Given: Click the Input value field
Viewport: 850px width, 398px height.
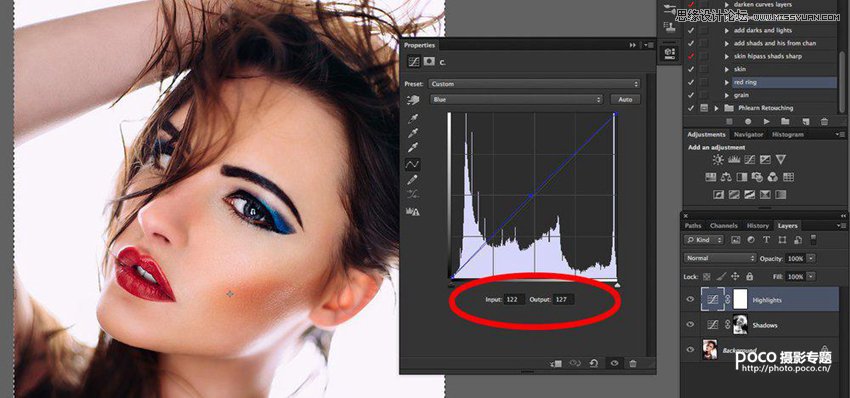Looking at the screenshot, I should [x=514, y=299].
